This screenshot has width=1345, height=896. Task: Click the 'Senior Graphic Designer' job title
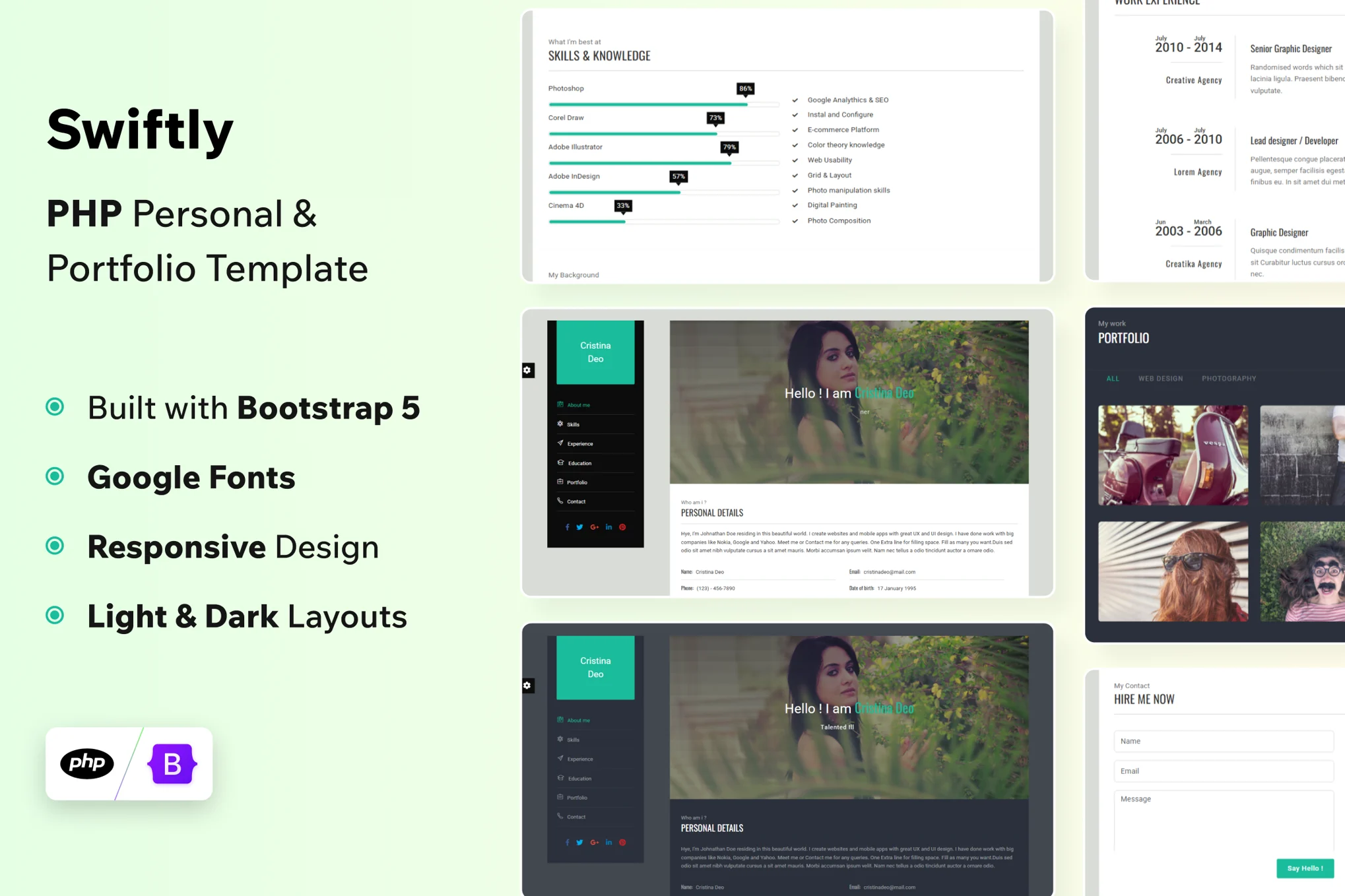tap(1290, 49)
